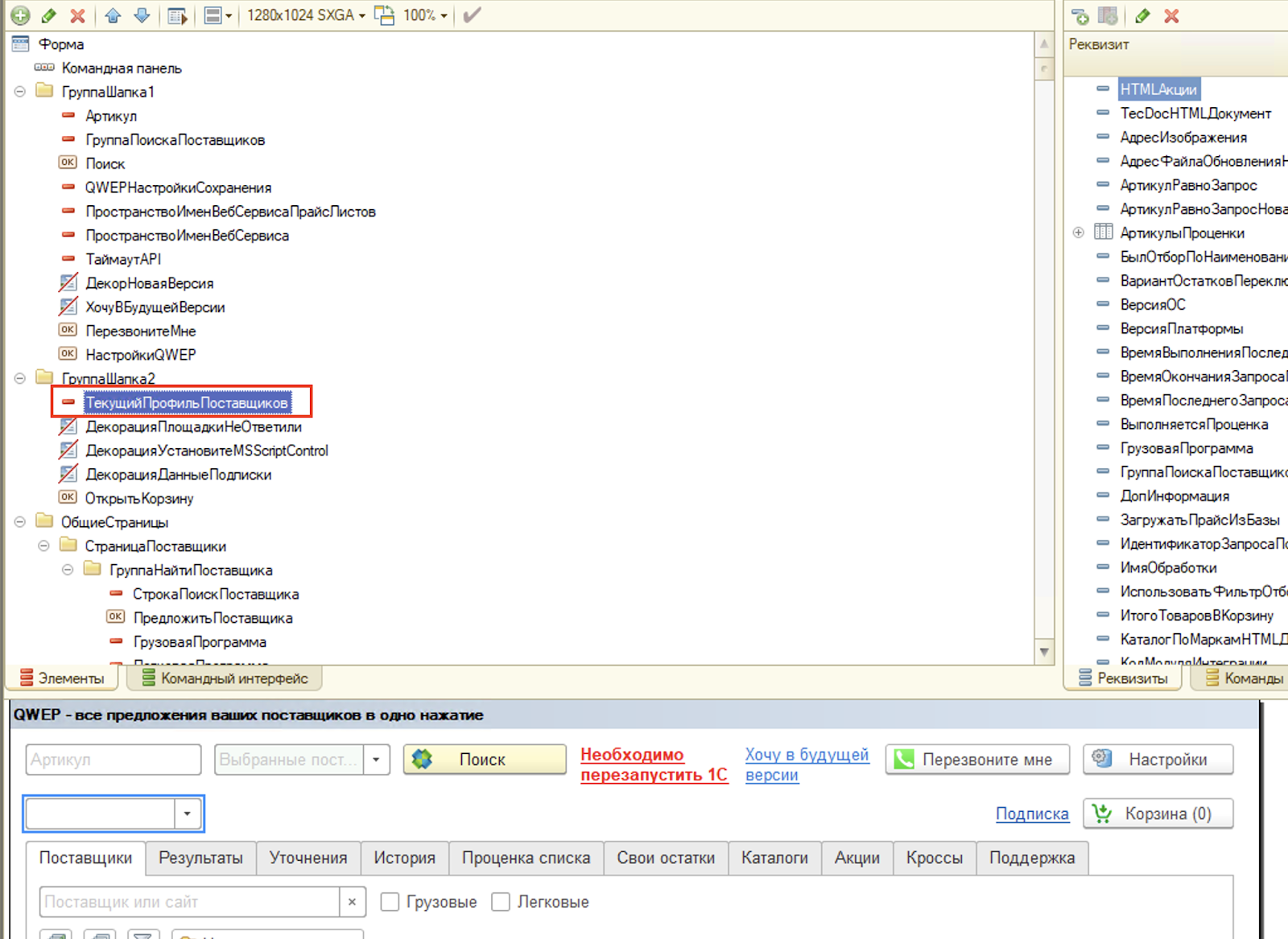This screenshot has height=939, width=1288.
Task: Collapse the ГруппаШапка1 tree node
Action: click(x=20, y=92)
